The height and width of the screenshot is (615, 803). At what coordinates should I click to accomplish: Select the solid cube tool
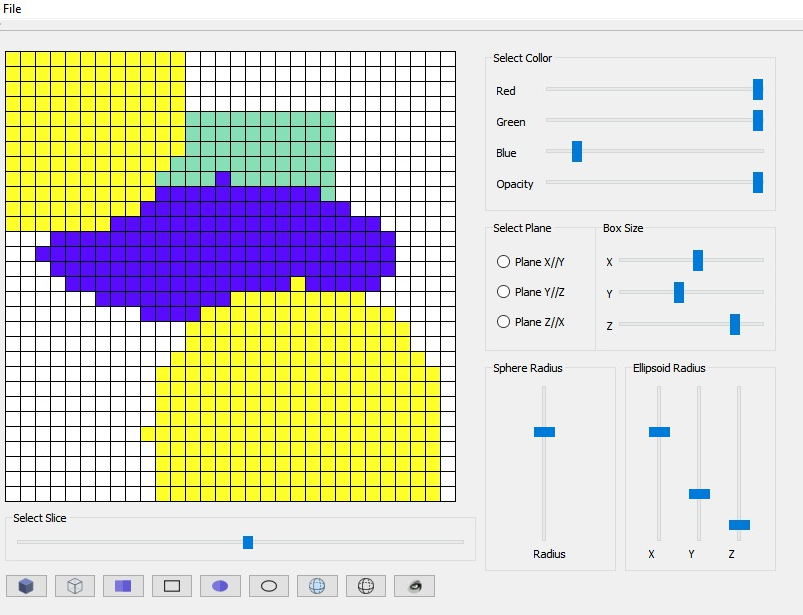click(x=26, y=586)
